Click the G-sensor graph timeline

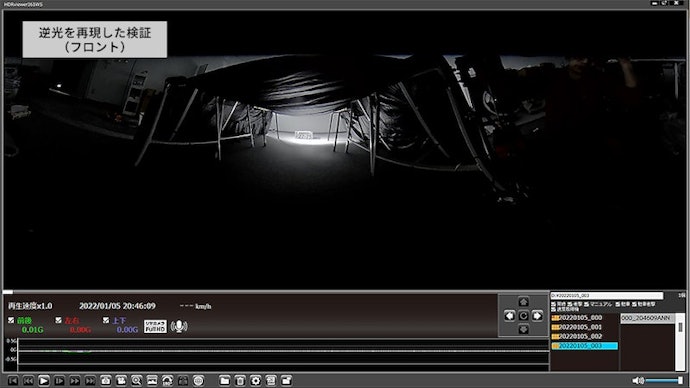coord(283,354)
